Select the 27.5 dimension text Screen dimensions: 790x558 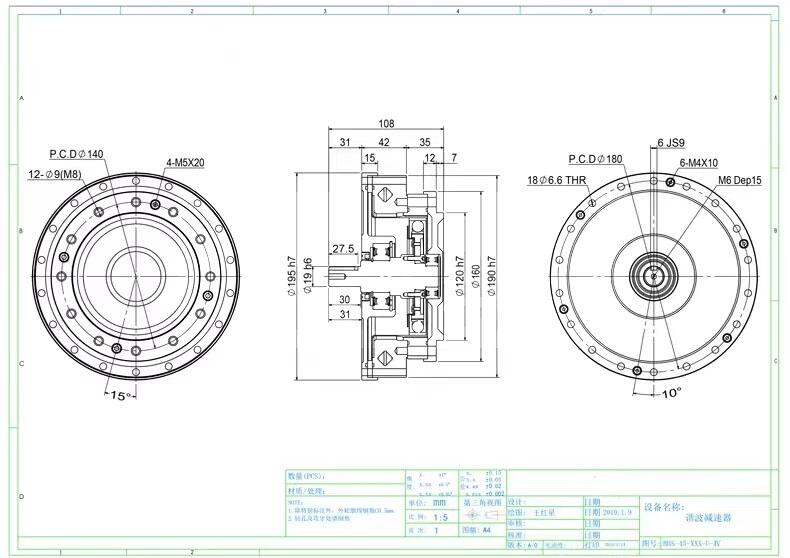pos(344,248)
